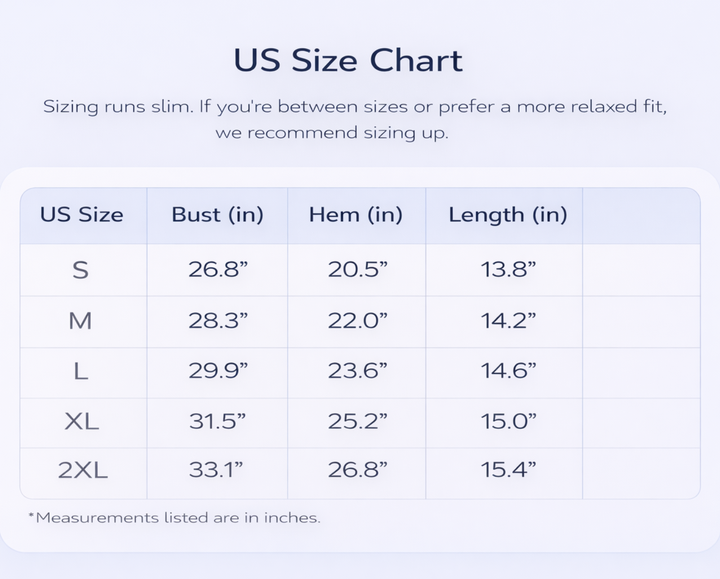Select the 29.9” bust measurement cell
Viewport: 720px width, 579px height.
(x=218, y=371)
